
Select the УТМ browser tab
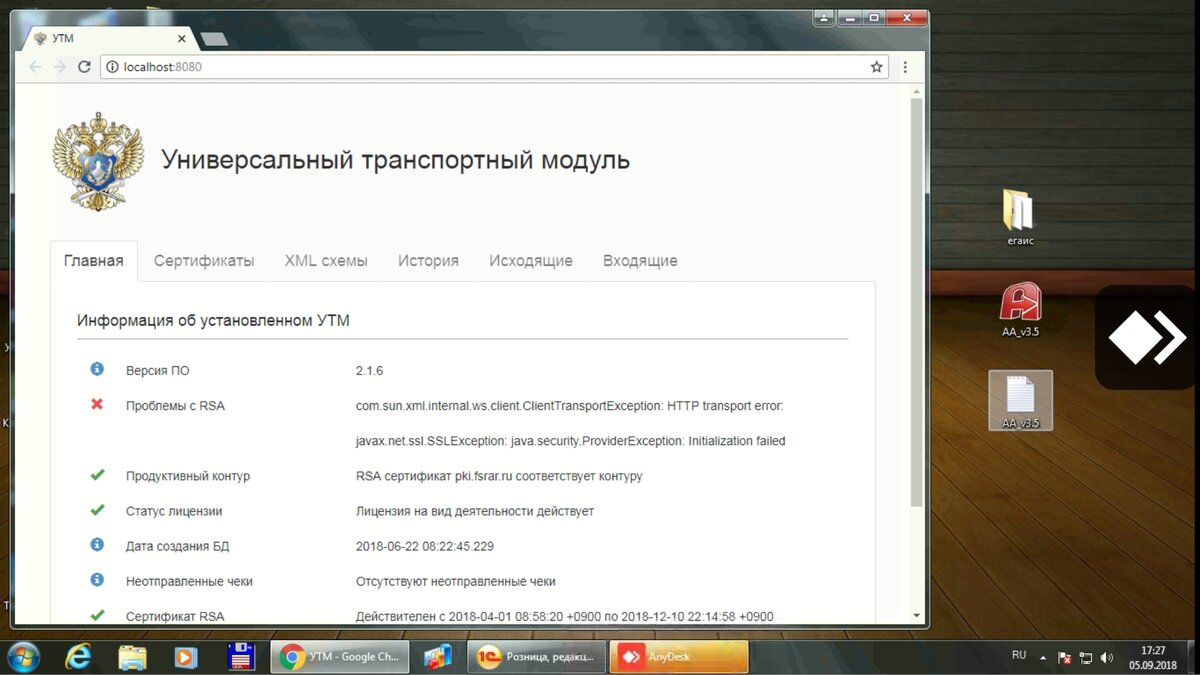click(x=106, y=39)
